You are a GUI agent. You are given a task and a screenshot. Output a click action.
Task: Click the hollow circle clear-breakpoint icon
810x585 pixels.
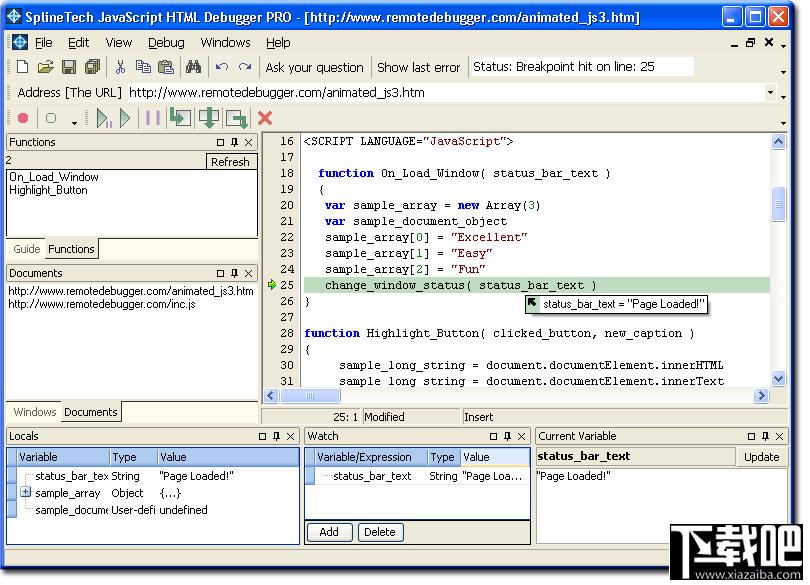point(51,118)
